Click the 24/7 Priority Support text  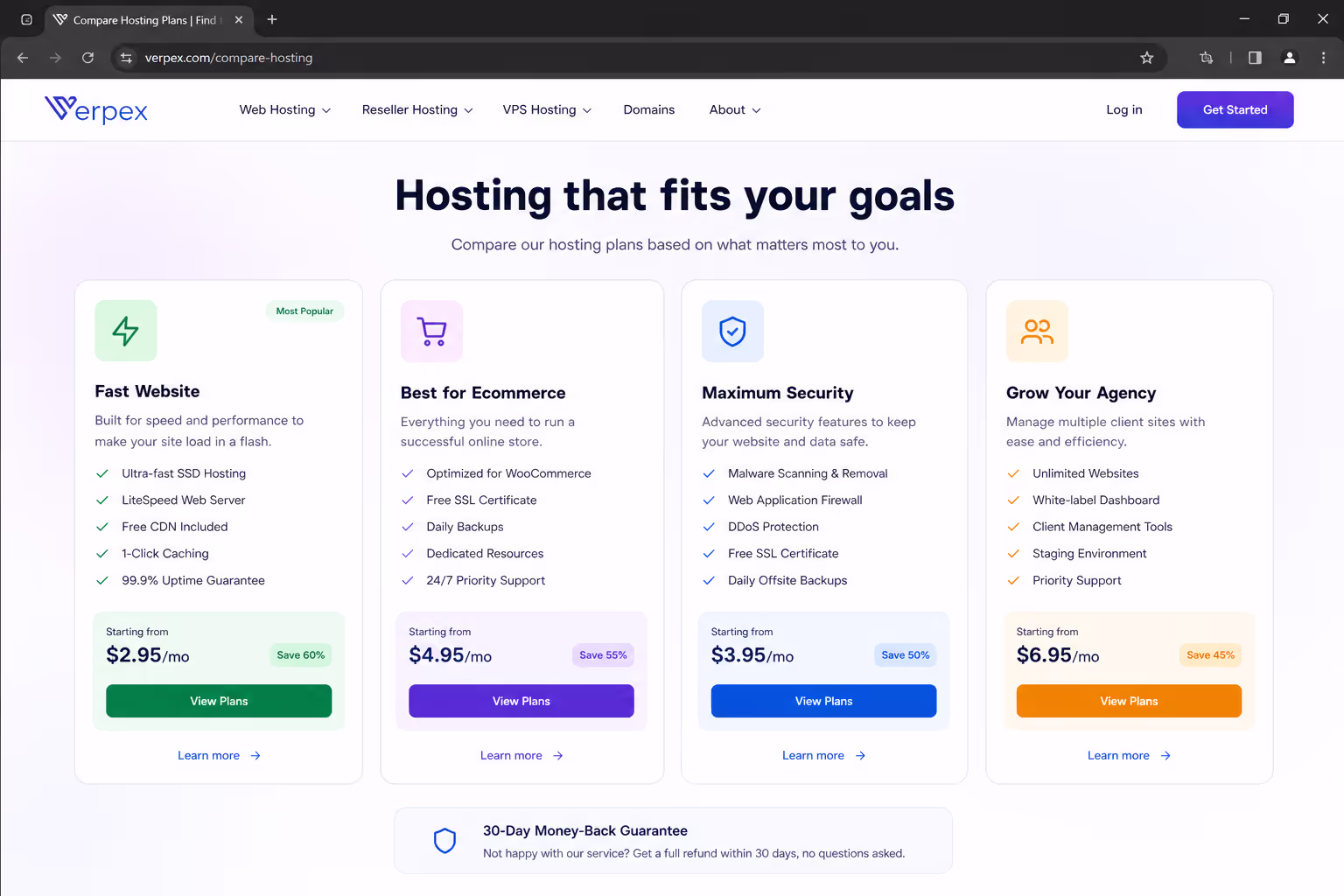tap(486, 580)
